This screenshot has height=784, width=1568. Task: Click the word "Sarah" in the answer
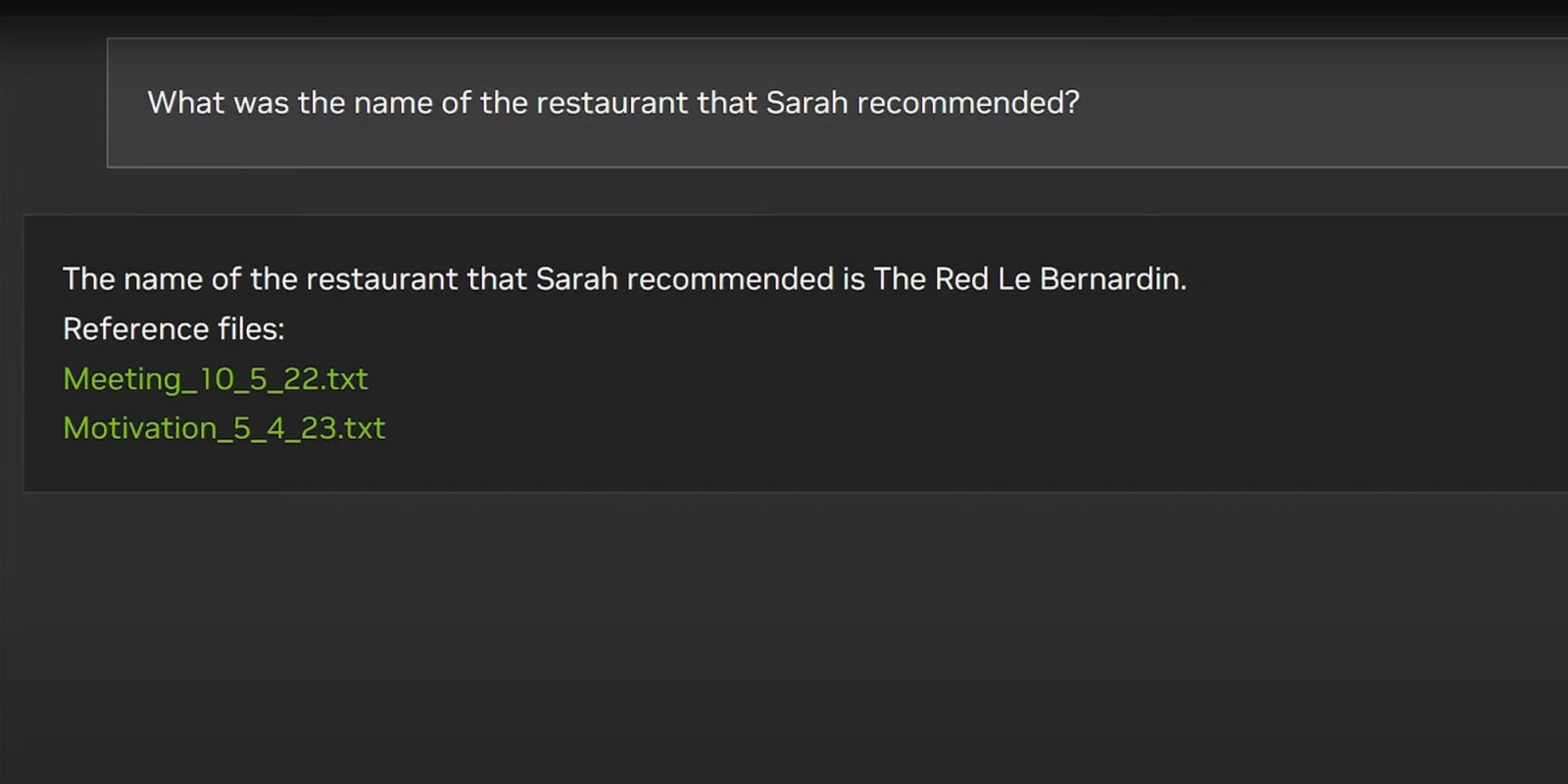click(576, 279)
